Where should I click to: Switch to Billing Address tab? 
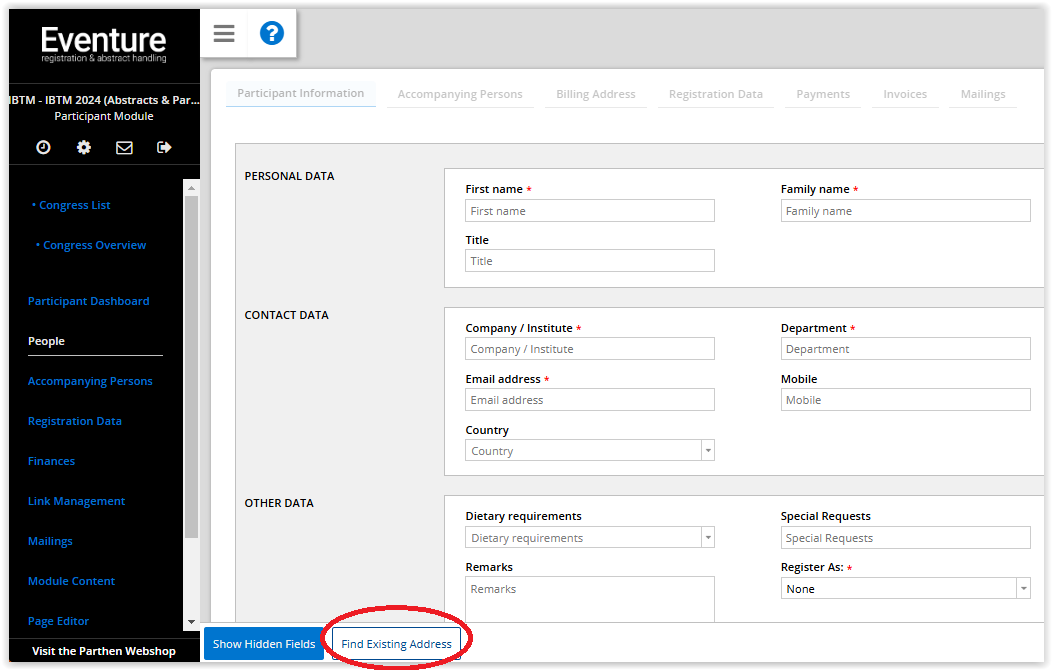tap(595, 95)
